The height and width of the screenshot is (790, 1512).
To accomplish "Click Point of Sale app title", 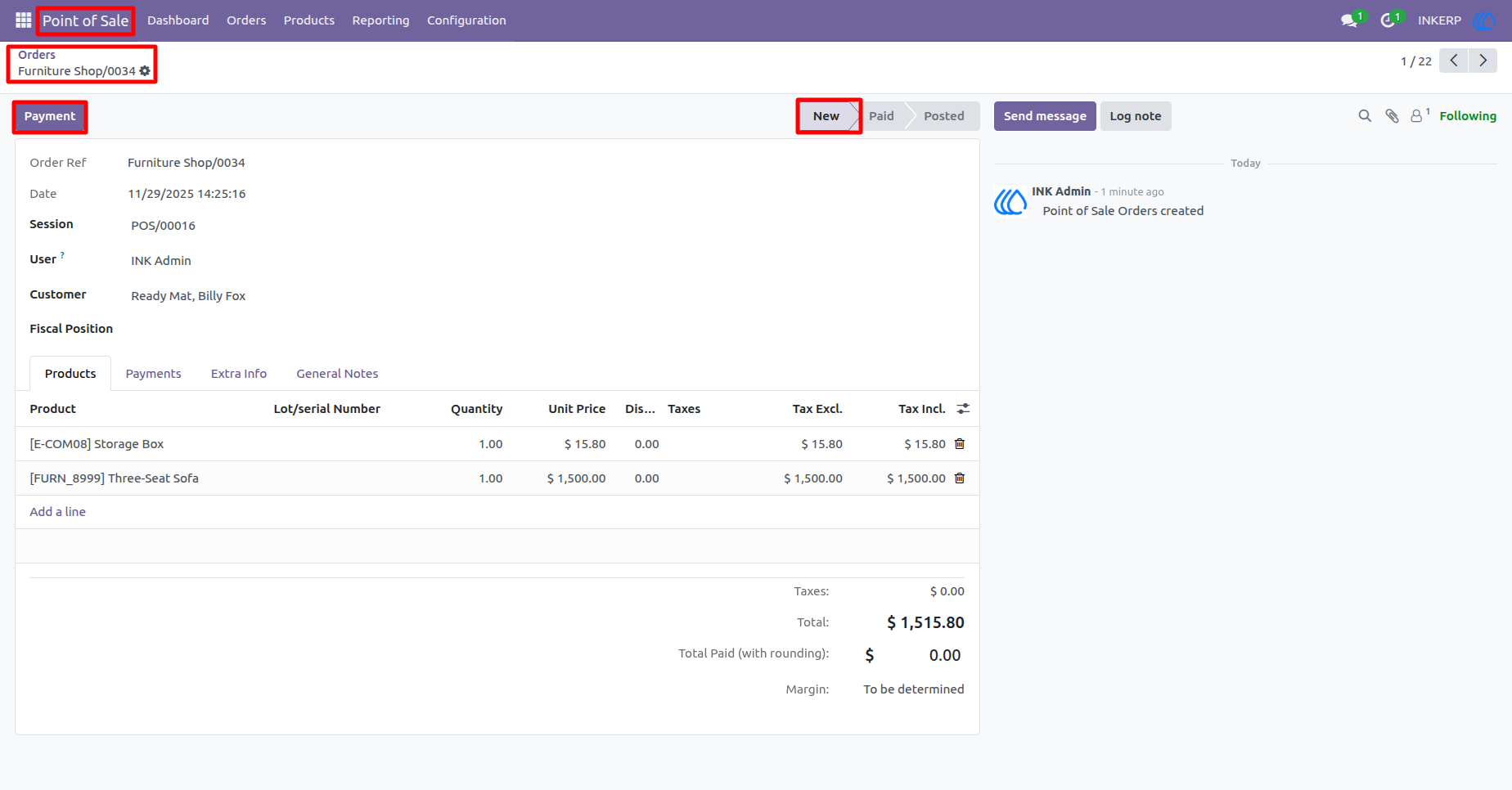I will click(x=86, y=20).
